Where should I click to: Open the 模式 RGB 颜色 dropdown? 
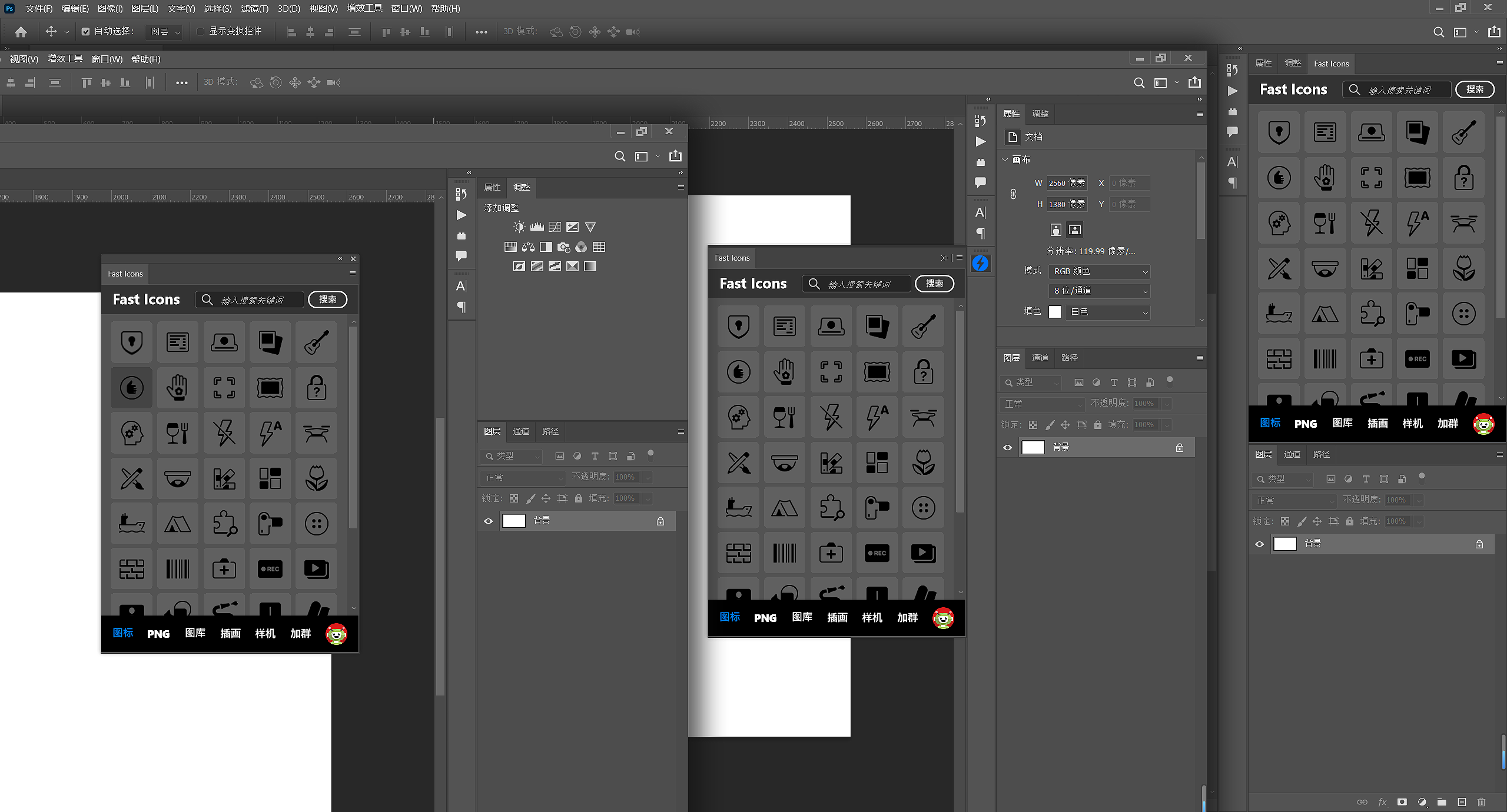[1099, 271]
